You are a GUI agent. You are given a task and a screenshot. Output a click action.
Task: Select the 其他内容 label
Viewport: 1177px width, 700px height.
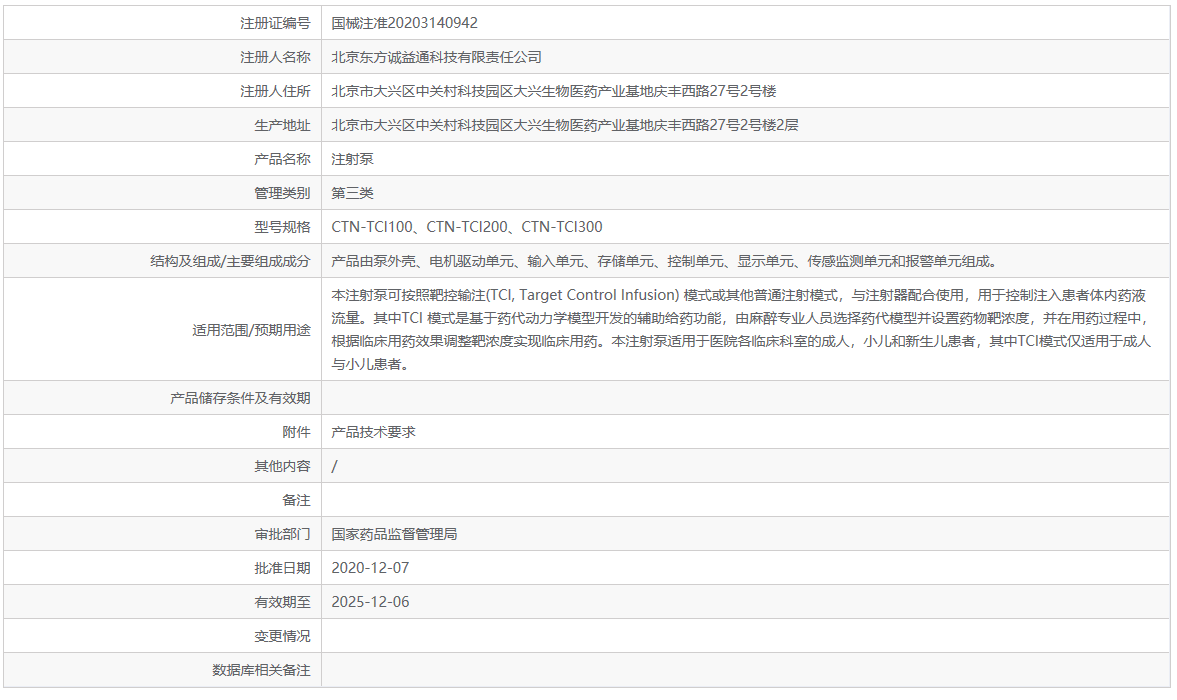pos(281,466)
